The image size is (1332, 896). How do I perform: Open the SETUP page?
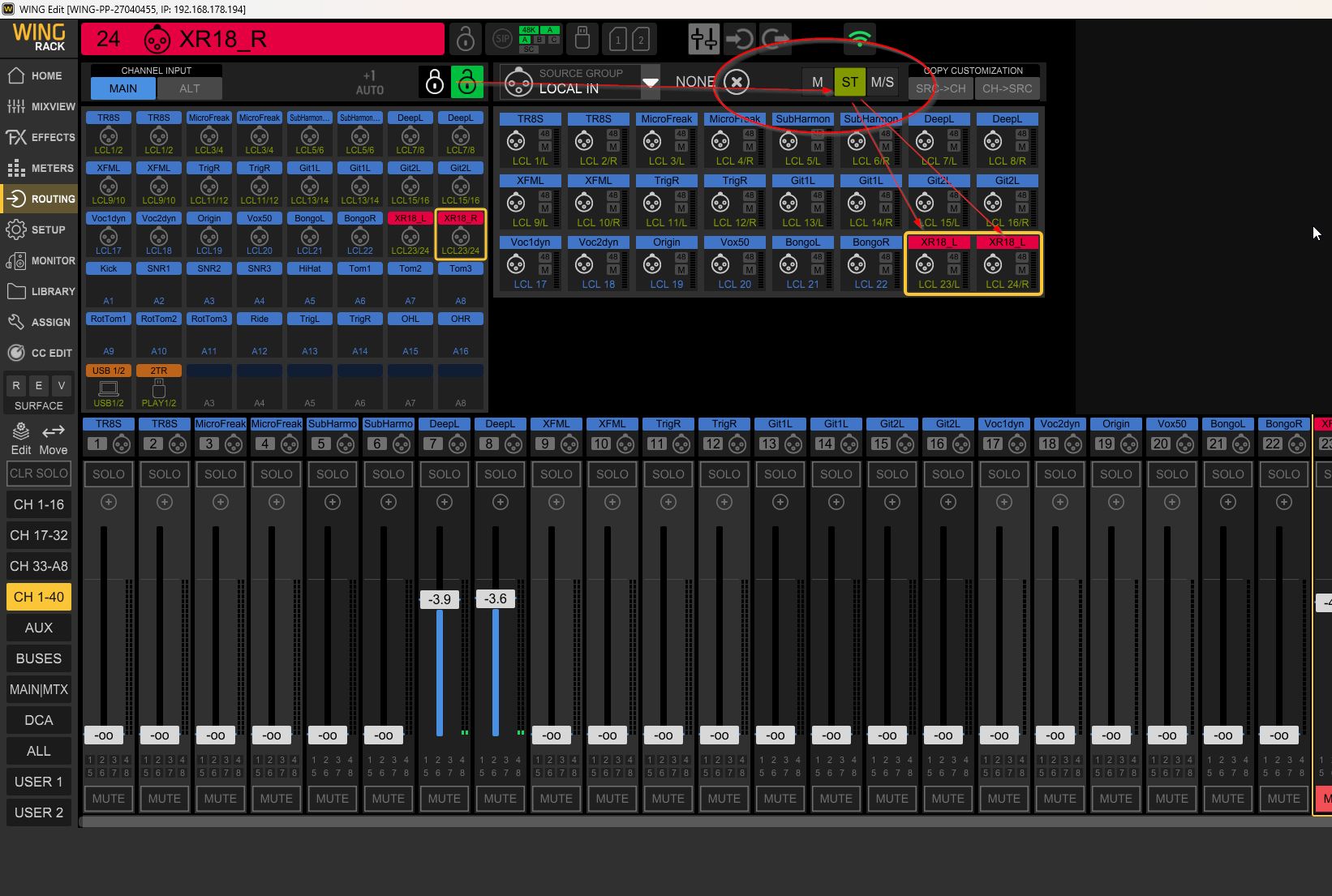[x=39, y=229]
